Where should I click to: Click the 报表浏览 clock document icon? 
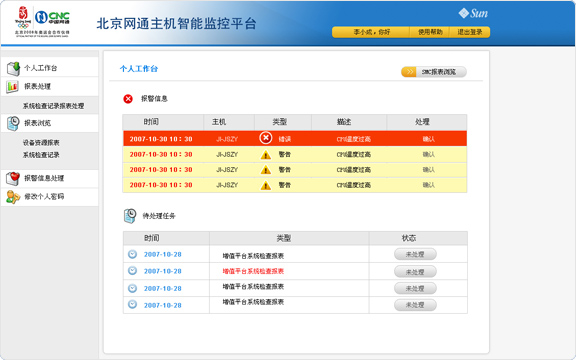coord(13,123)
